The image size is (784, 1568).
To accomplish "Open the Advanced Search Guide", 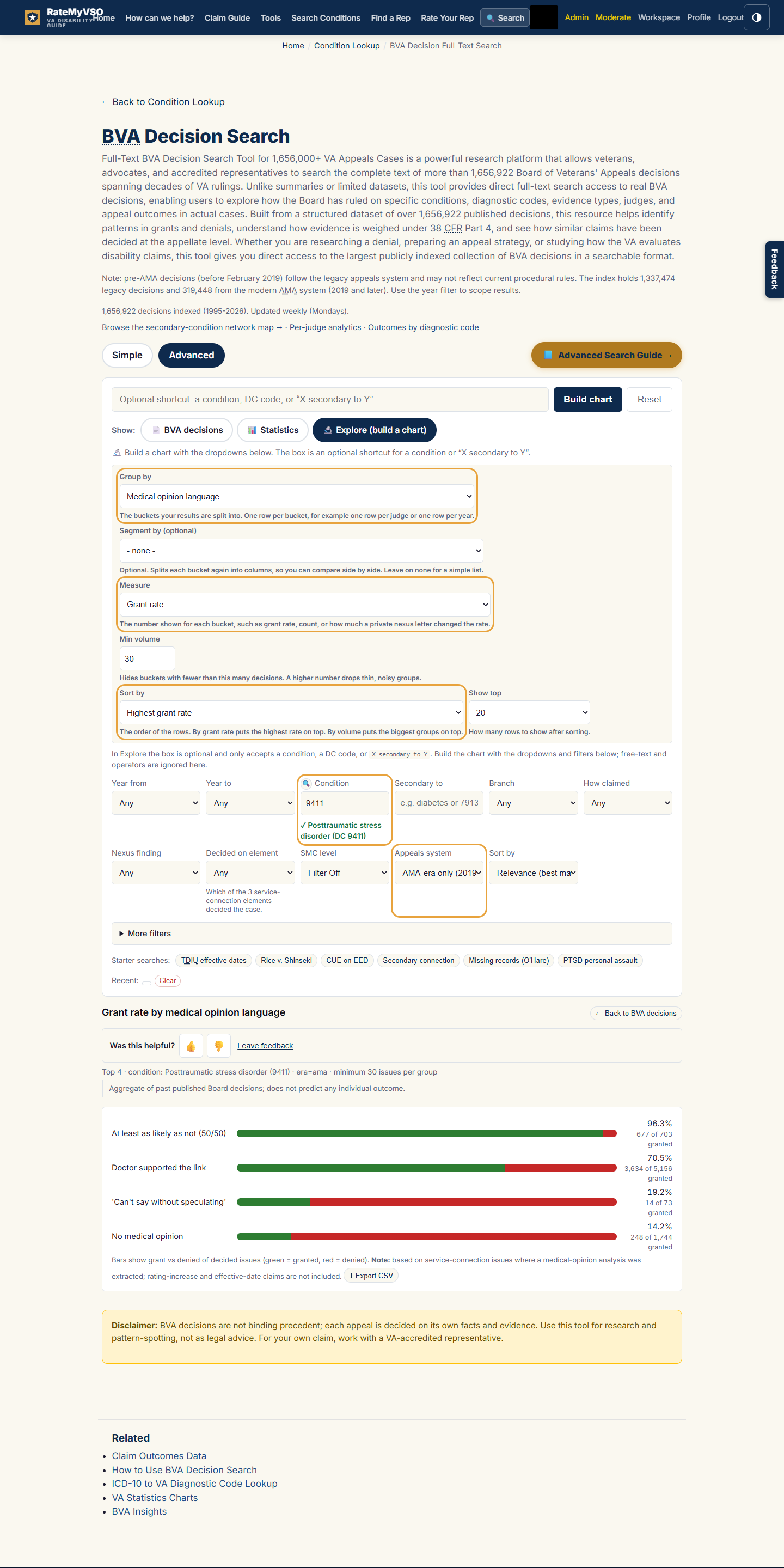I will [x=607, y=355].
